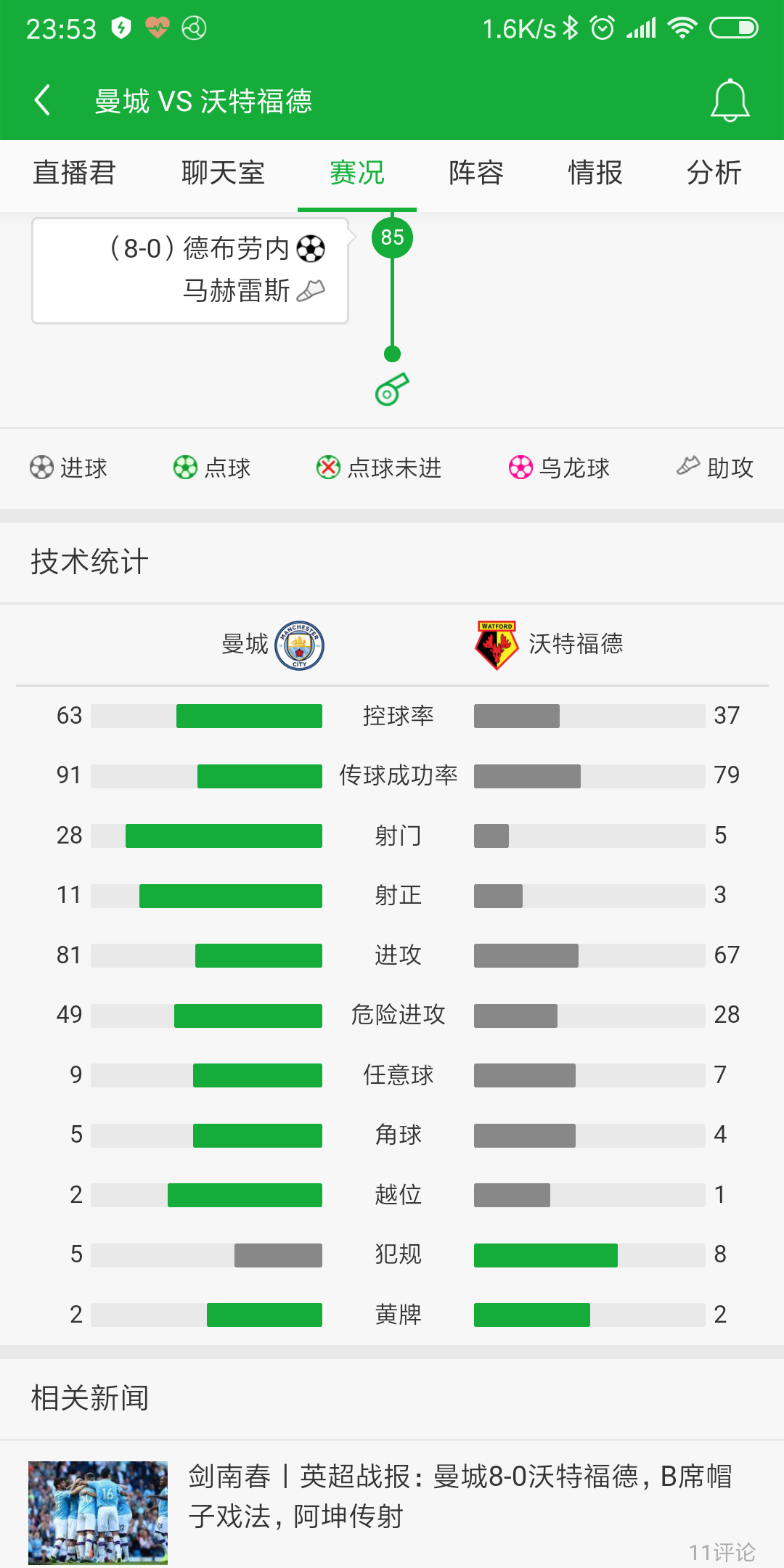This screenshot has height=1568, width=784.
Task: Tap the news thumbnail of celebrating players
Action: (98, 1513)
